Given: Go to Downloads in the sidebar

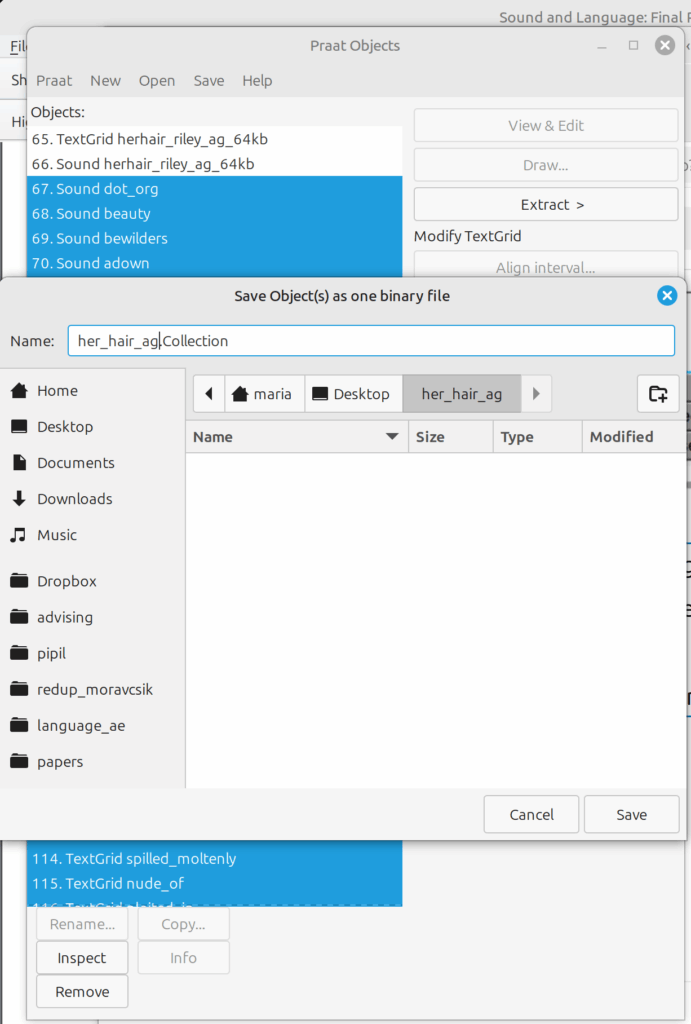Looking at the screenshot, I should coord(74,499).
